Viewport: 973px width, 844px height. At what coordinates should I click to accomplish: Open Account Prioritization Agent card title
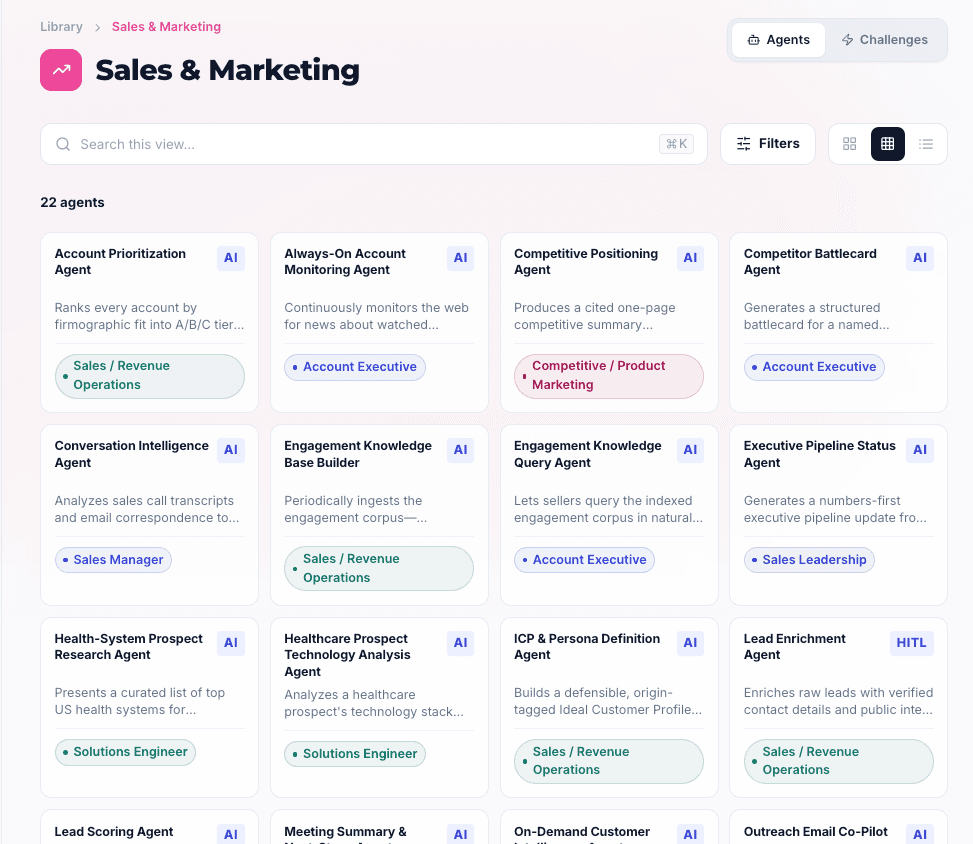pyautogui.click(x=120, y=262)
